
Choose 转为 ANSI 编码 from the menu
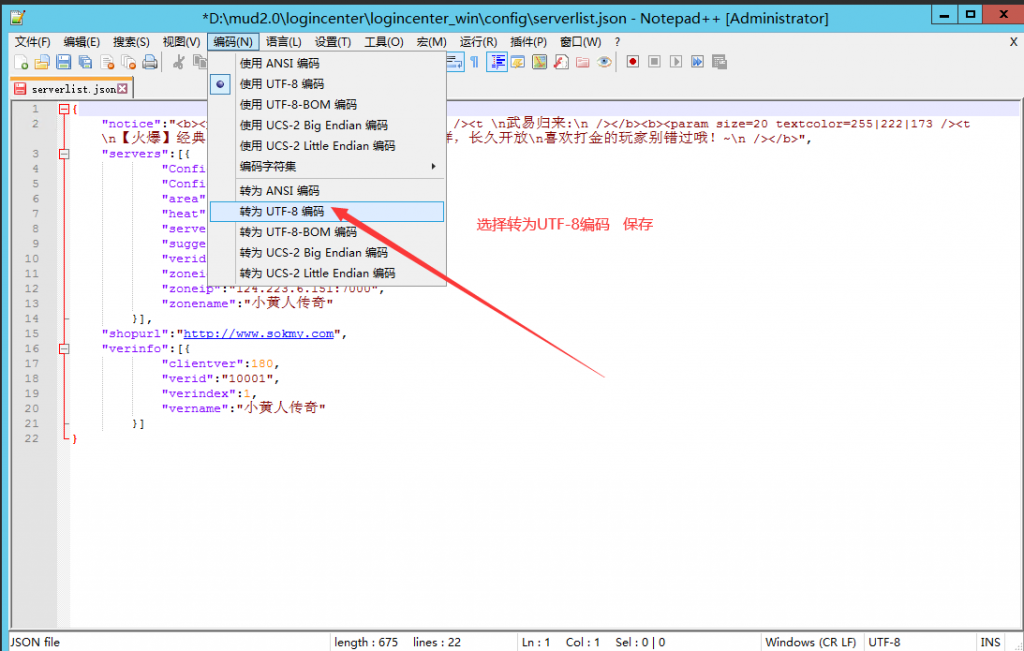(x=327, y=191)
